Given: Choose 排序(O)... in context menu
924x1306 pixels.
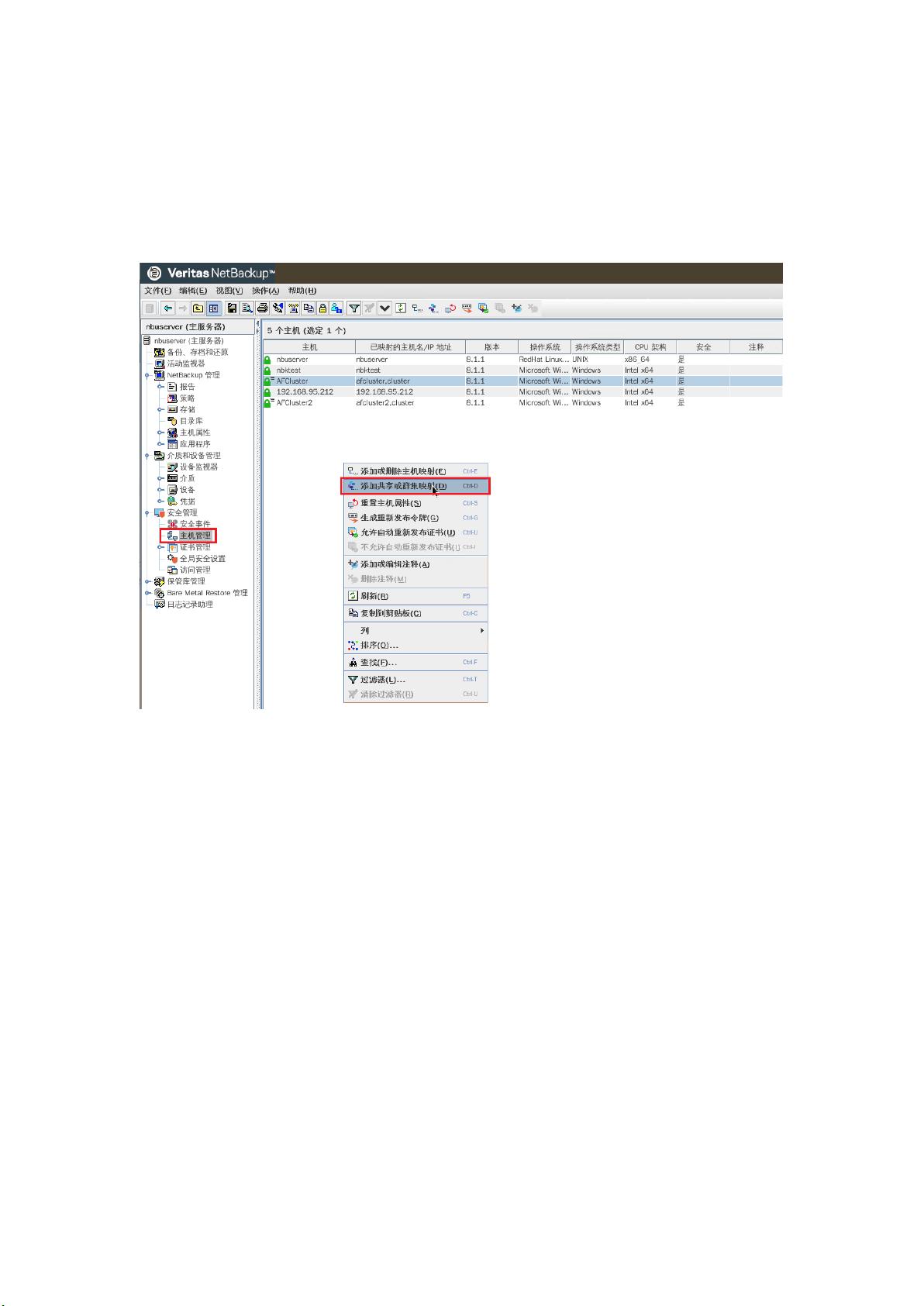Looking at the screenshot, I should click(x=415, y=645).
